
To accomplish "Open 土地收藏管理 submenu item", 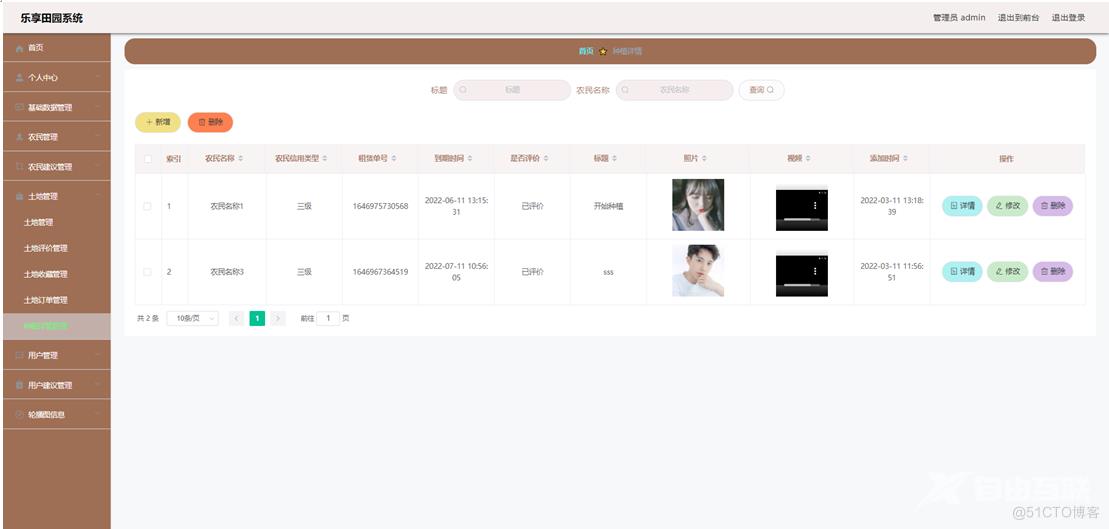I will (57, 274).
